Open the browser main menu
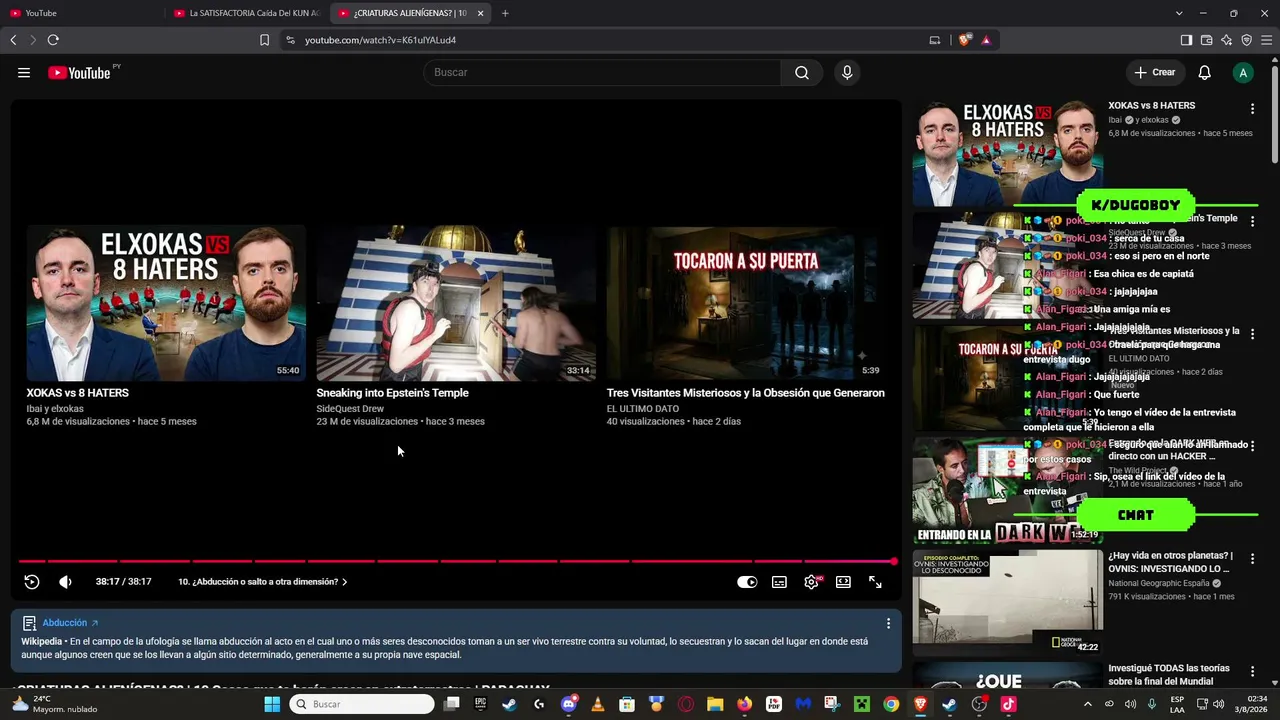This screenshot has width=1280, height=720. 1266,40
